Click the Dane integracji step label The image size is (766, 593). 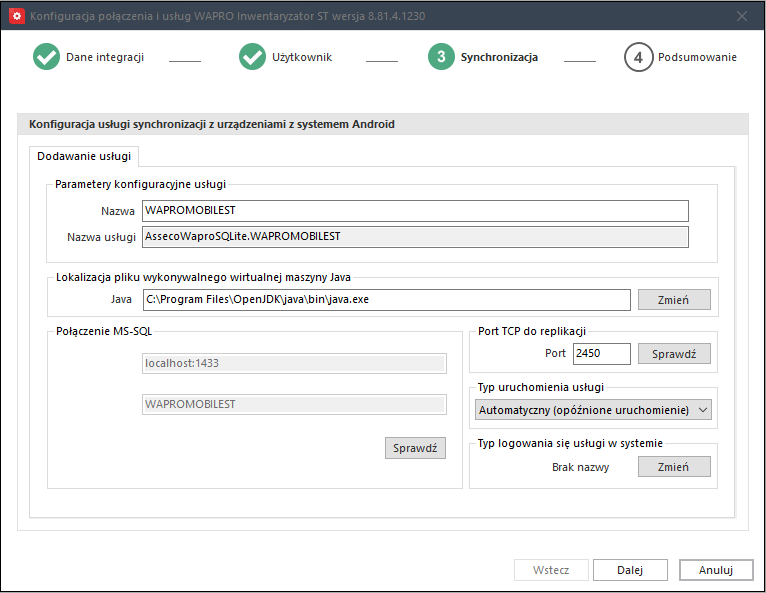click(105, 57)
